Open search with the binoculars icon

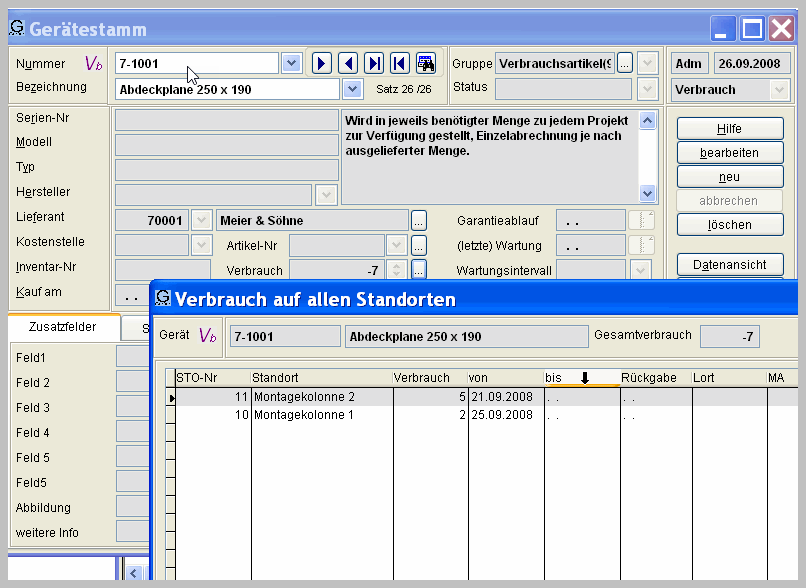[426, 63]
